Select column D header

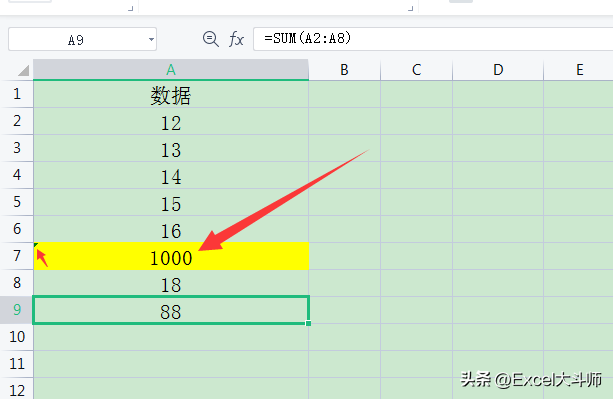pos(498,70)
